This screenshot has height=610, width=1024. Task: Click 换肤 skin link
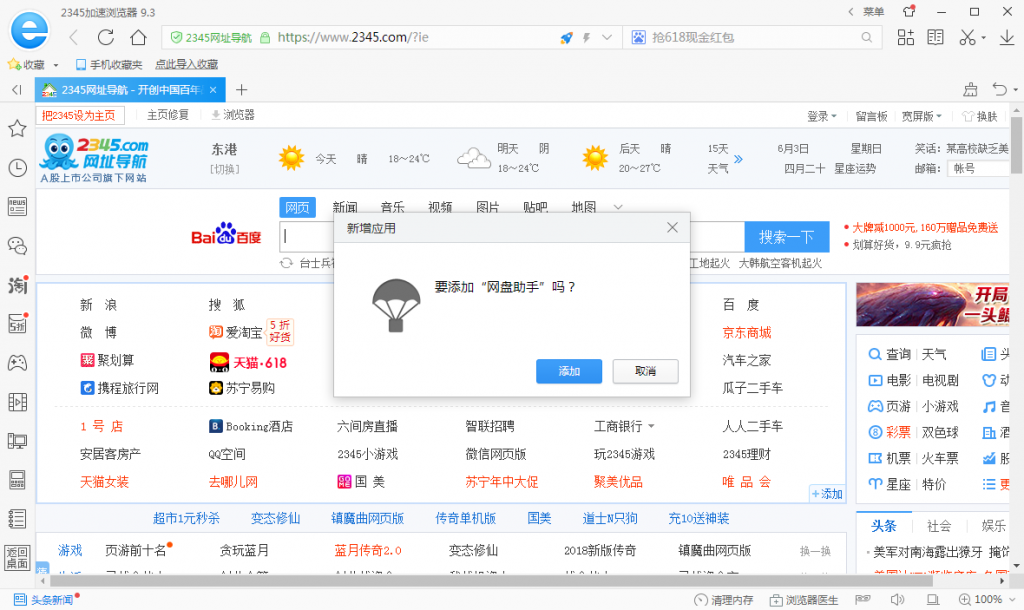(x=980, y=116)
